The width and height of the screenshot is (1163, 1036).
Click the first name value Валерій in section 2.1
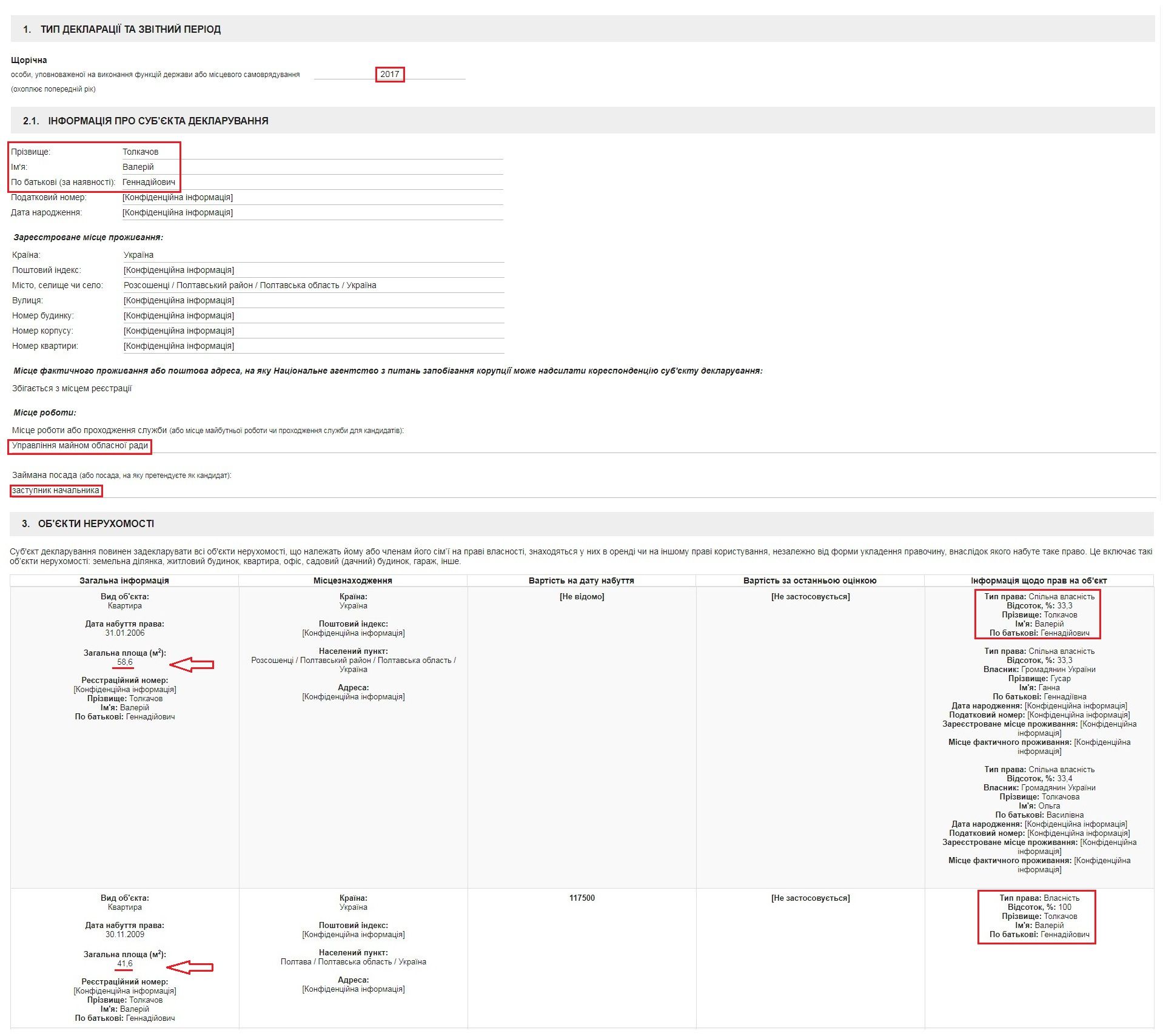click(138, 167)
